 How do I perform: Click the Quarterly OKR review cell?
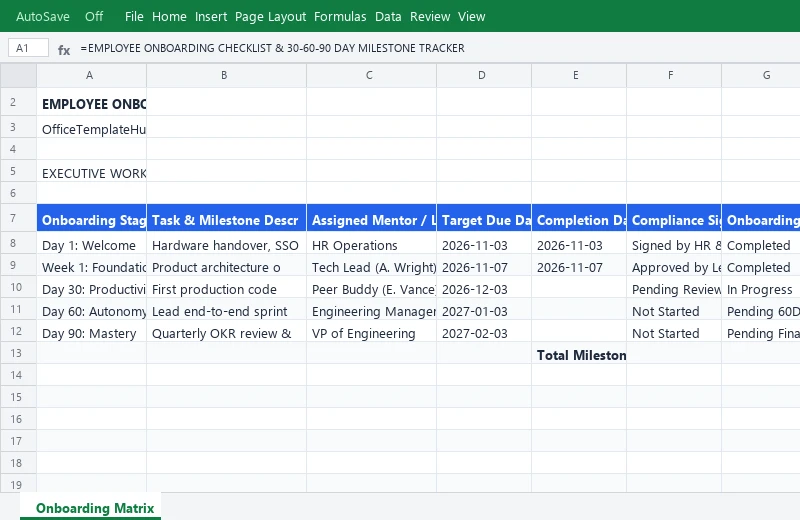coord(227,333)
